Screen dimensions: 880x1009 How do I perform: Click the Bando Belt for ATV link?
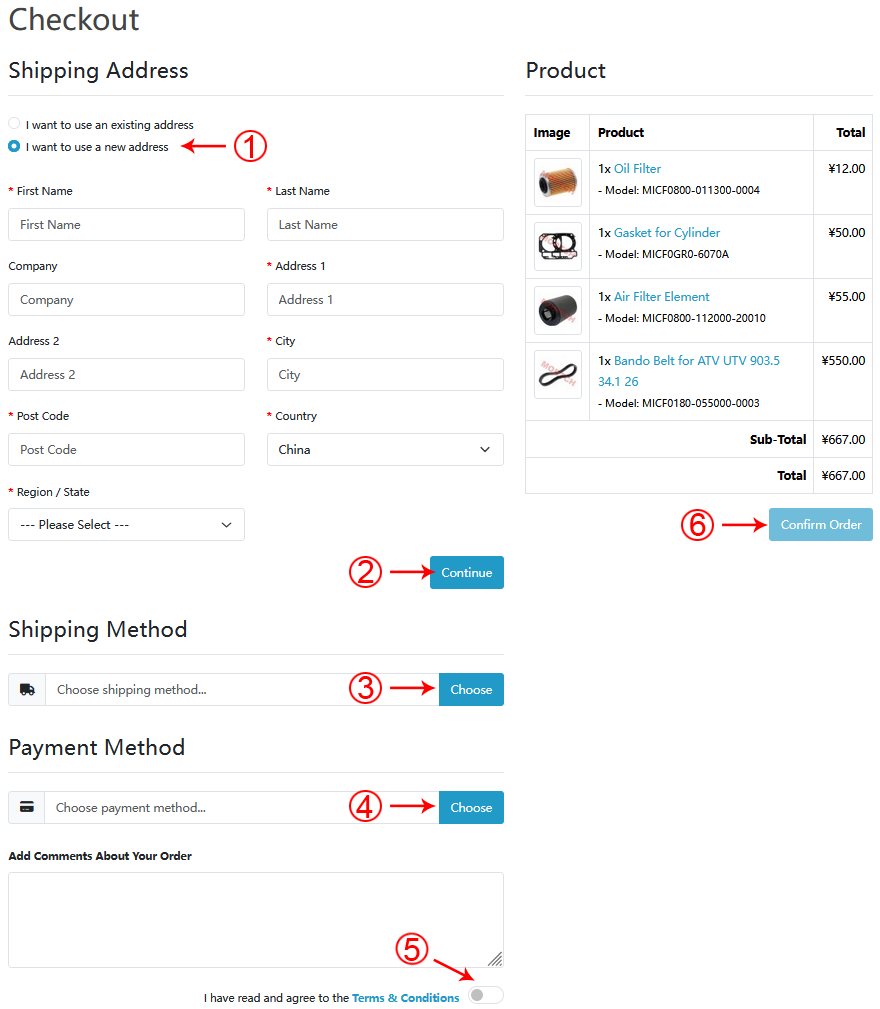(688, 359)
